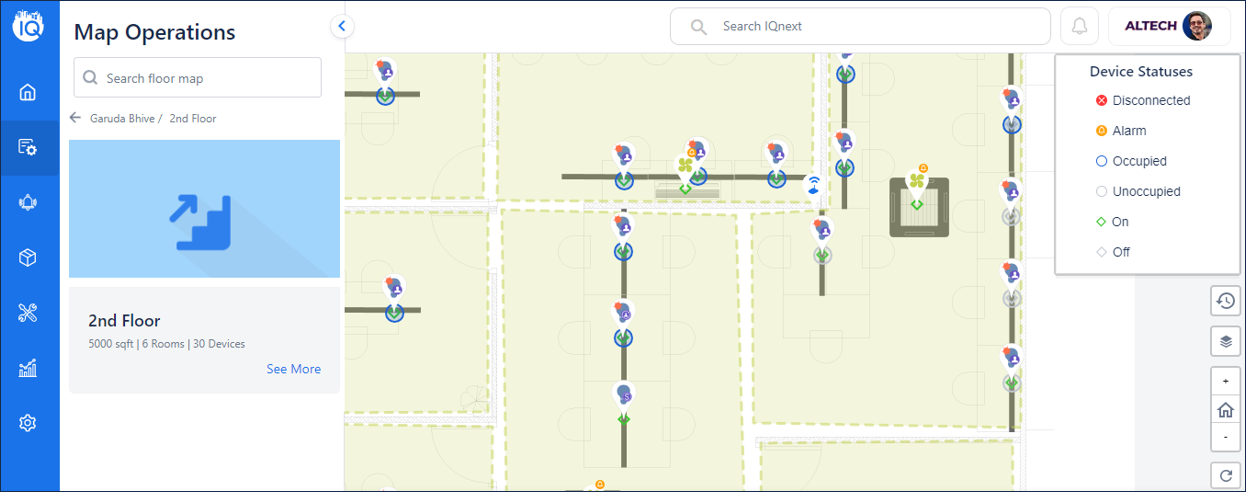Open the Home icon in sidebar
This screenshot has height=492, width=1246.
click(28, 93)
